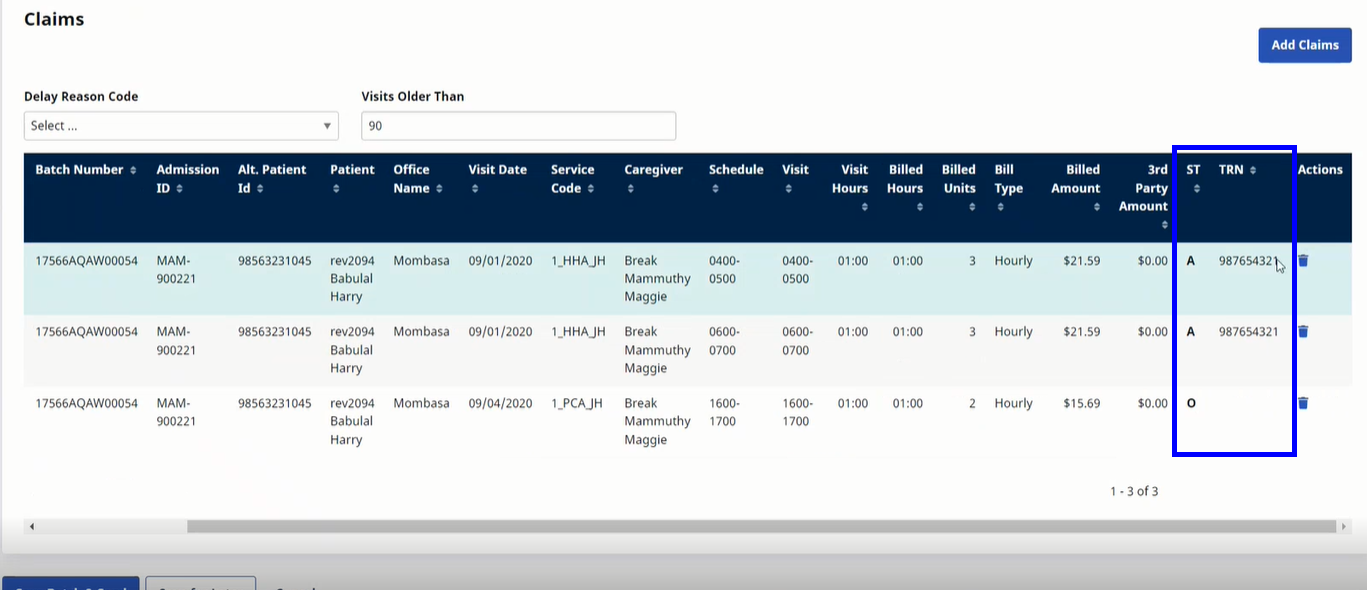Sort by the TRN column
This screenshot has height=590, width=1367.
click(x=1252, y=170)
